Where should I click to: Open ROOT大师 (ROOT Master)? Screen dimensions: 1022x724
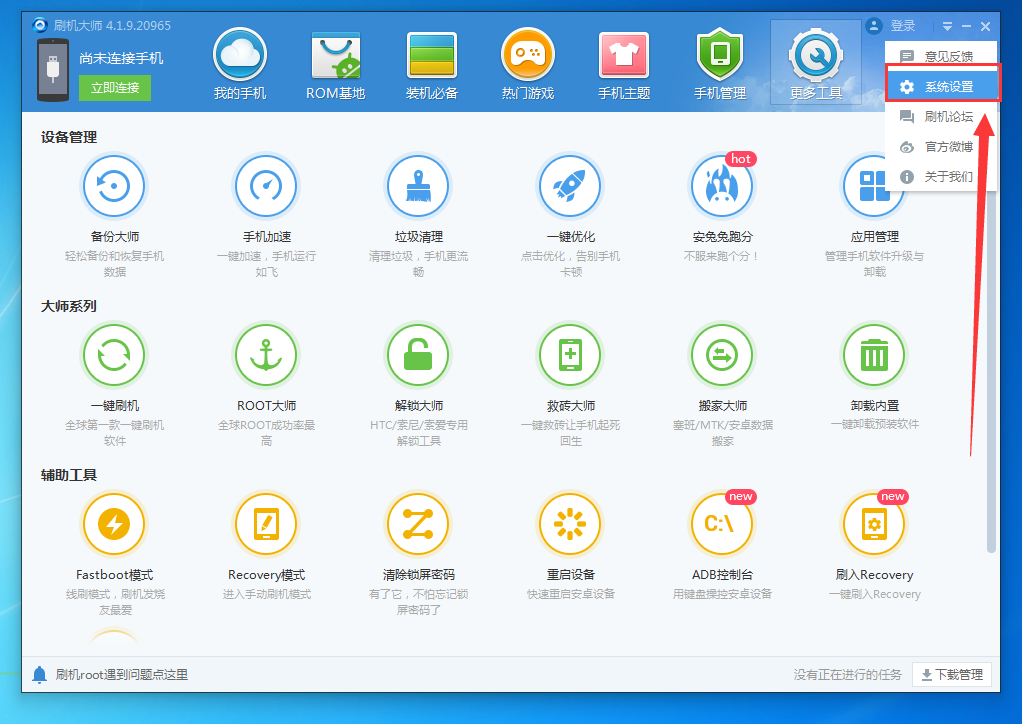[265, 354]
